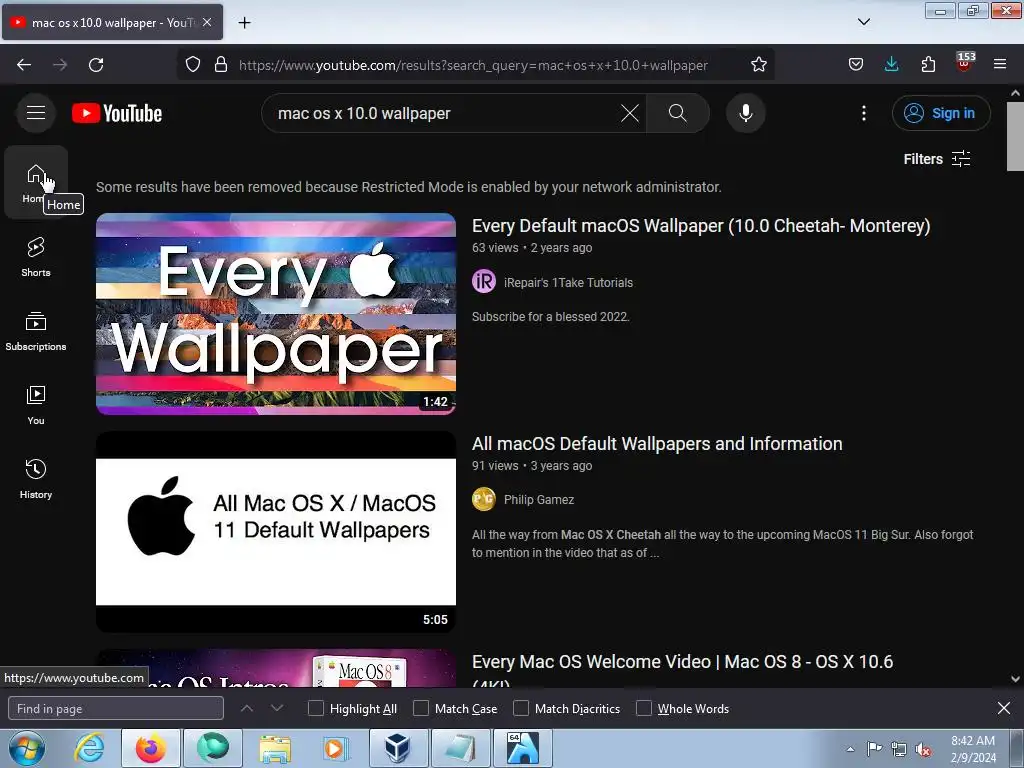Expand the list all tabs chevron
Image resolution: width=1024 pixels, height=768 pixels.
863,22
